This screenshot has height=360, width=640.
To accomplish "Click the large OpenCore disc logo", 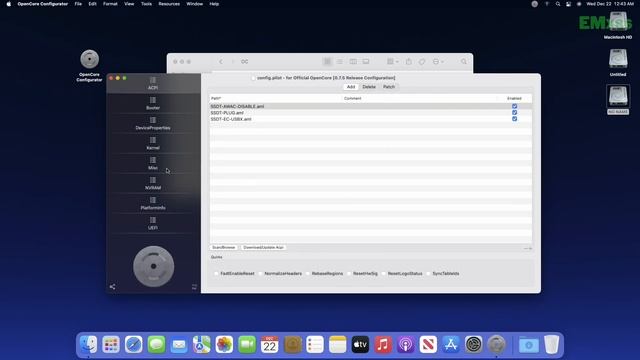I will coord(153,266).
